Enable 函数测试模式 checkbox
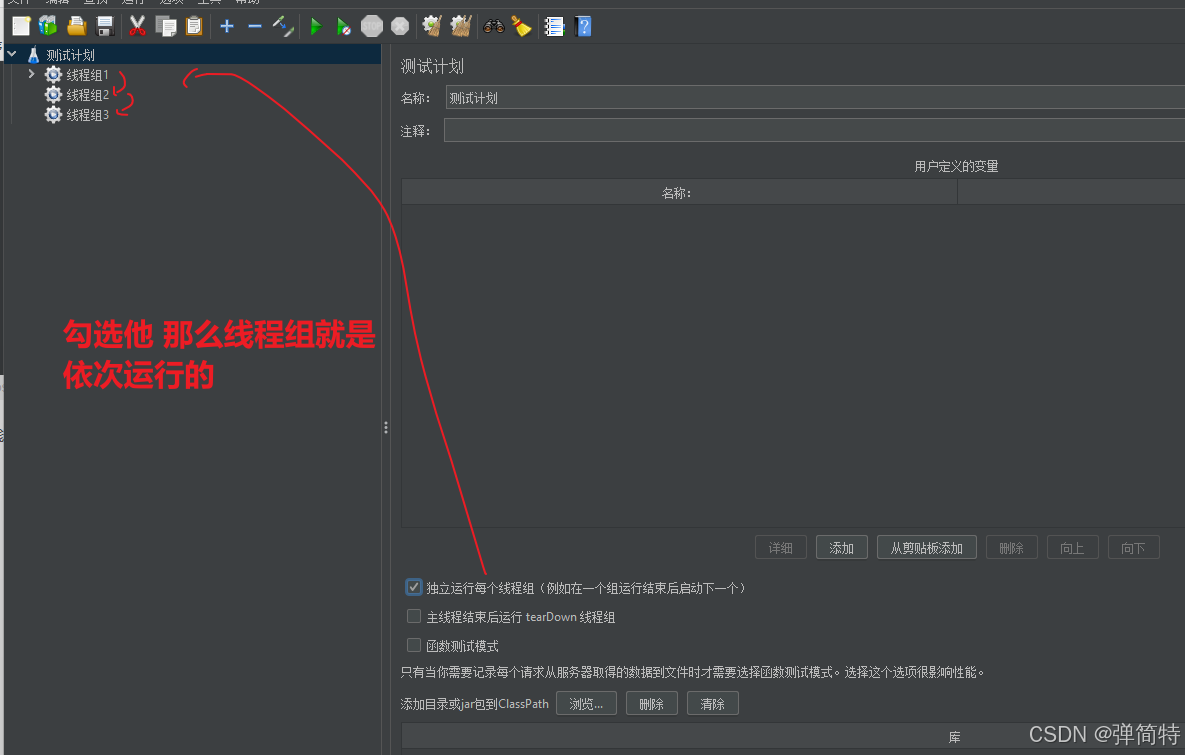 tap(413, 645)
